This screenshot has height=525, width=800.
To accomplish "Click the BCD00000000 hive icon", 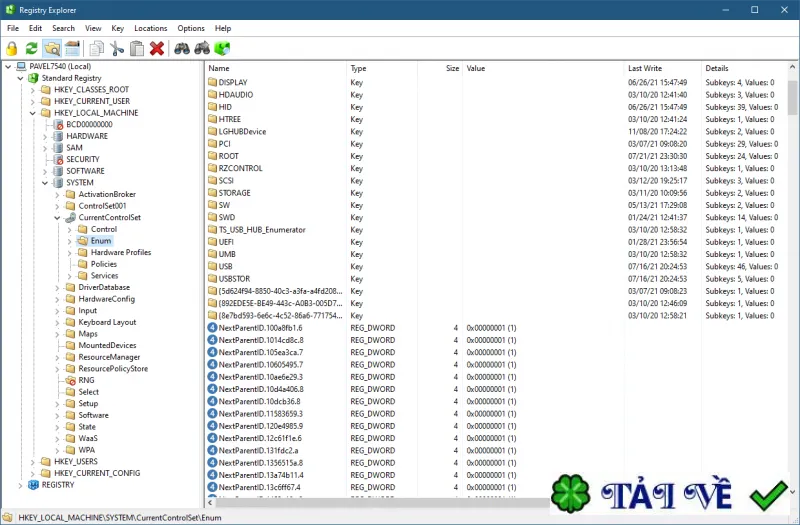I will (59, 124).
